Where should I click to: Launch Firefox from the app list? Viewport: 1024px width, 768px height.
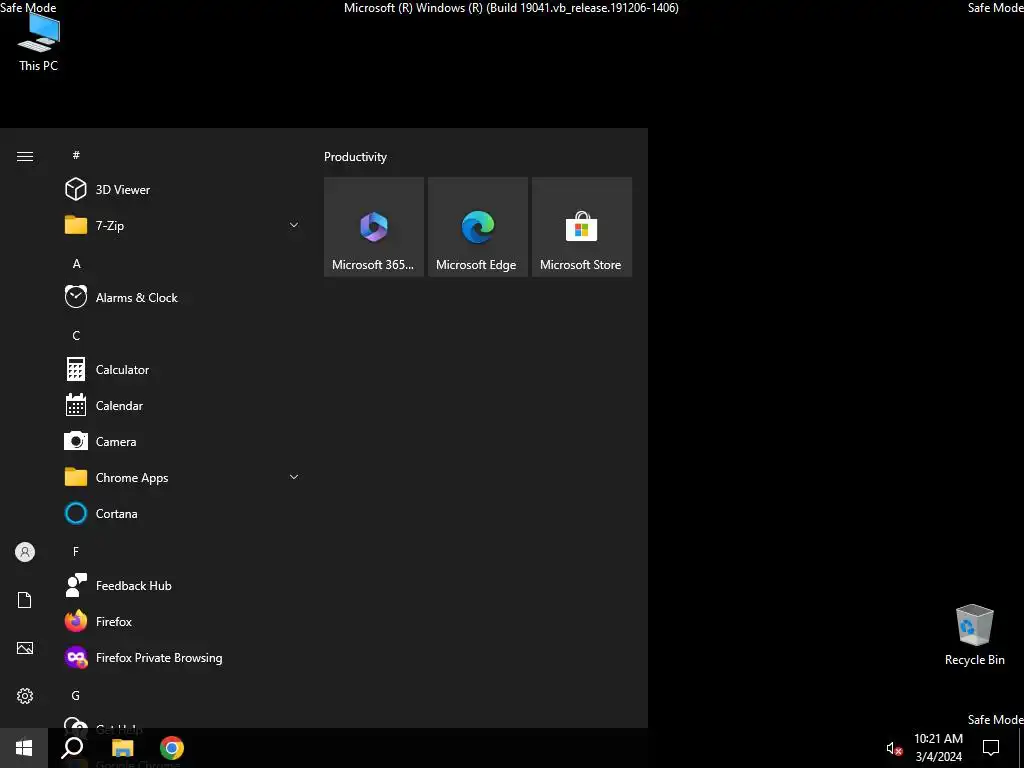pyautogui.click(x=181, y=622)
